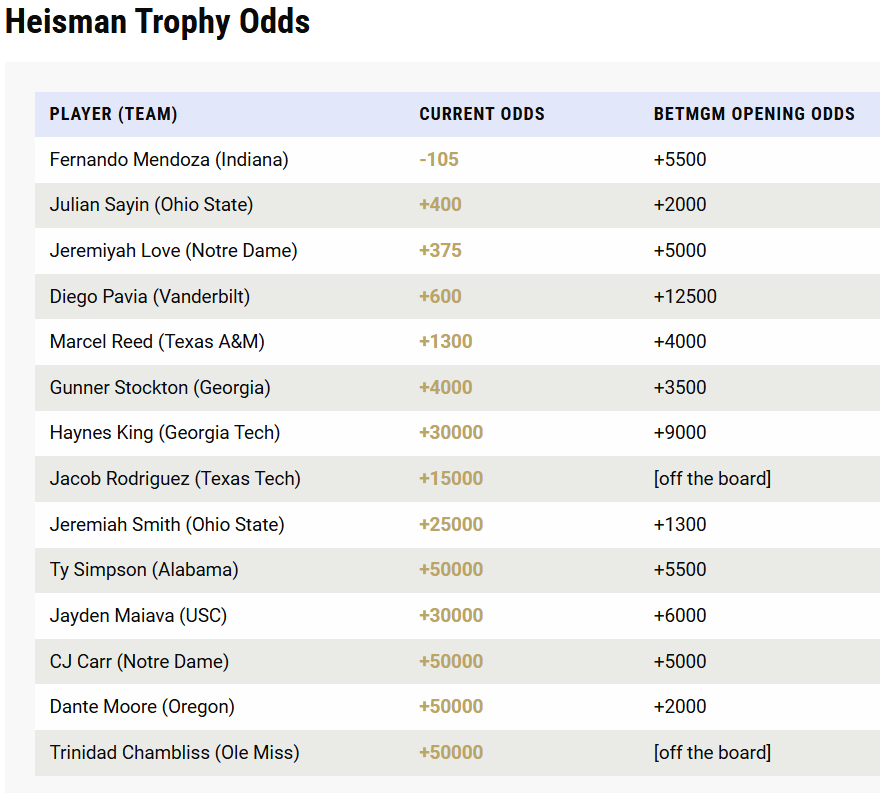This screenshot has width=880, height=793.
Task: Click CJ Carr (Notre Dame) name
Action: tap(139, 661)
